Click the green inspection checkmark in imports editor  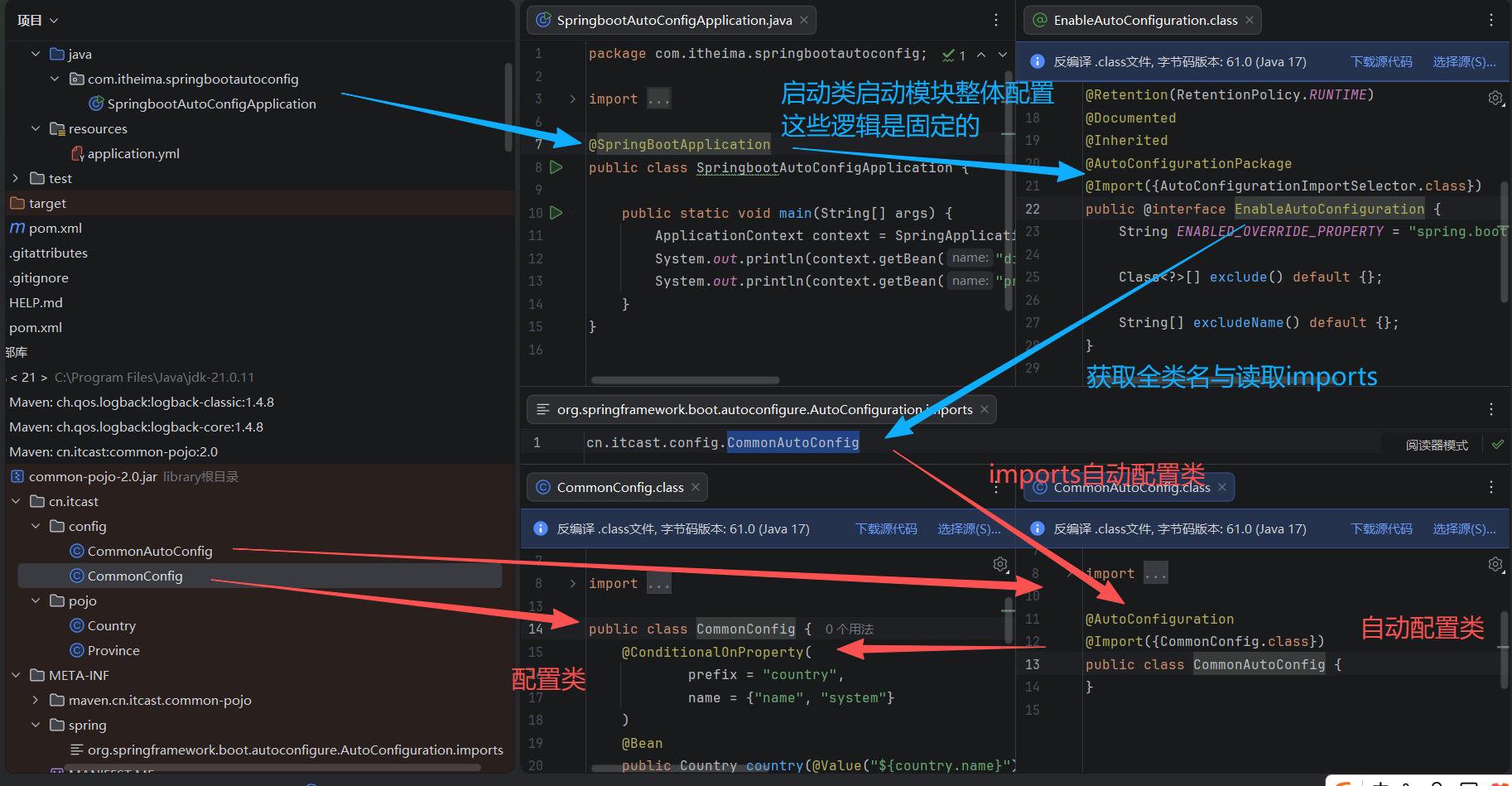tap(1497, 445)
